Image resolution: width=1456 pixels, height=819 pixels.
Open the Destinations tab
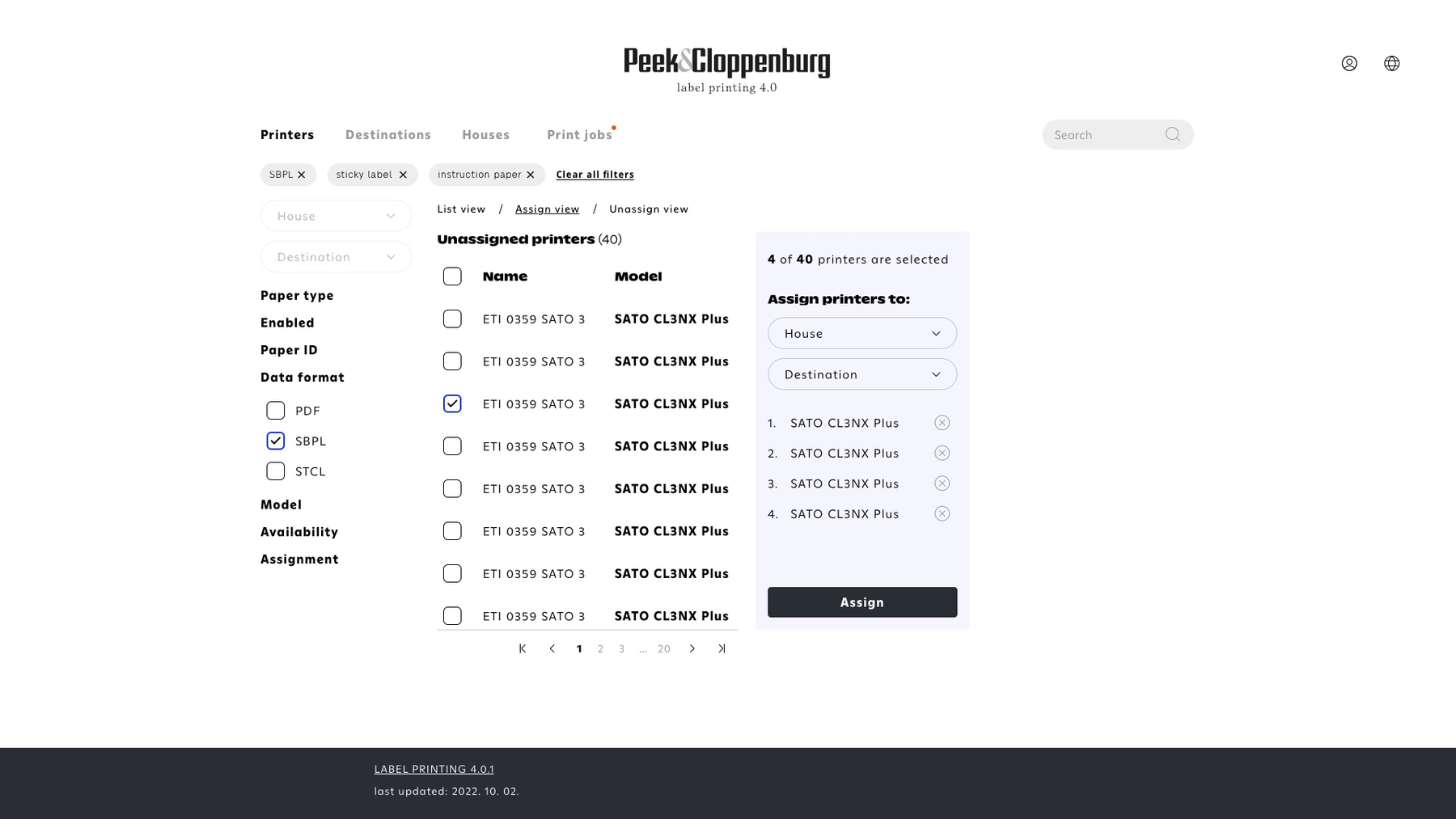coord(387,135)
